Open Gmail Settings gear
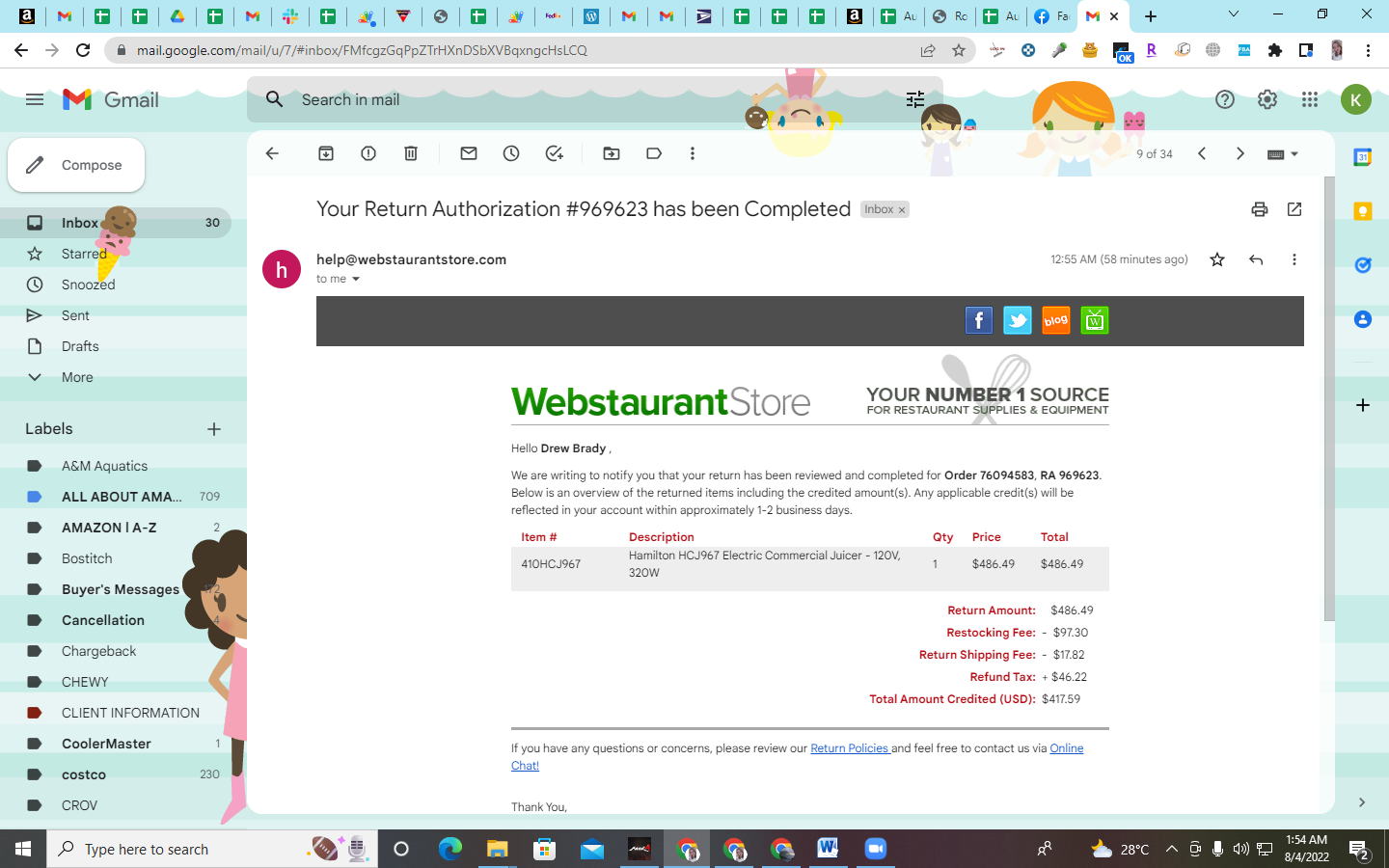Image resolution: width=1389 pixels, height=868 pixels. [x=1267, y=99]
